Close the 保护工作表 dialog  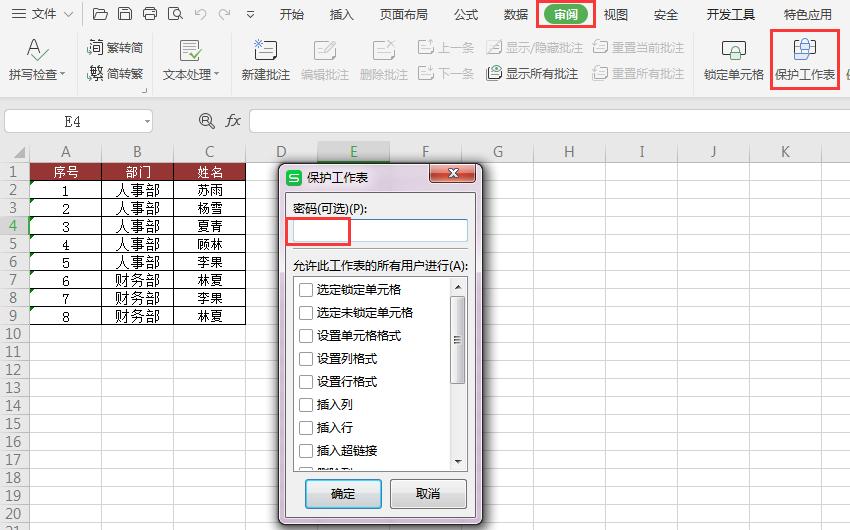453,173
